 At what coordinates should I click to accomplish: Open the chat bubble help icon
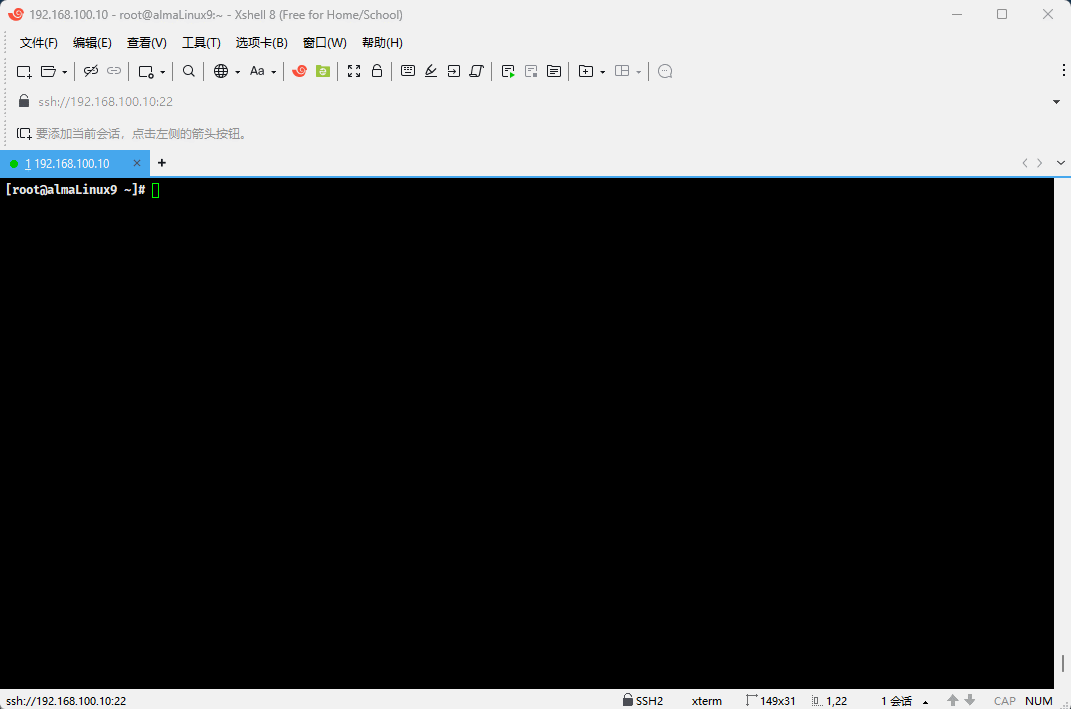(665, 71)
